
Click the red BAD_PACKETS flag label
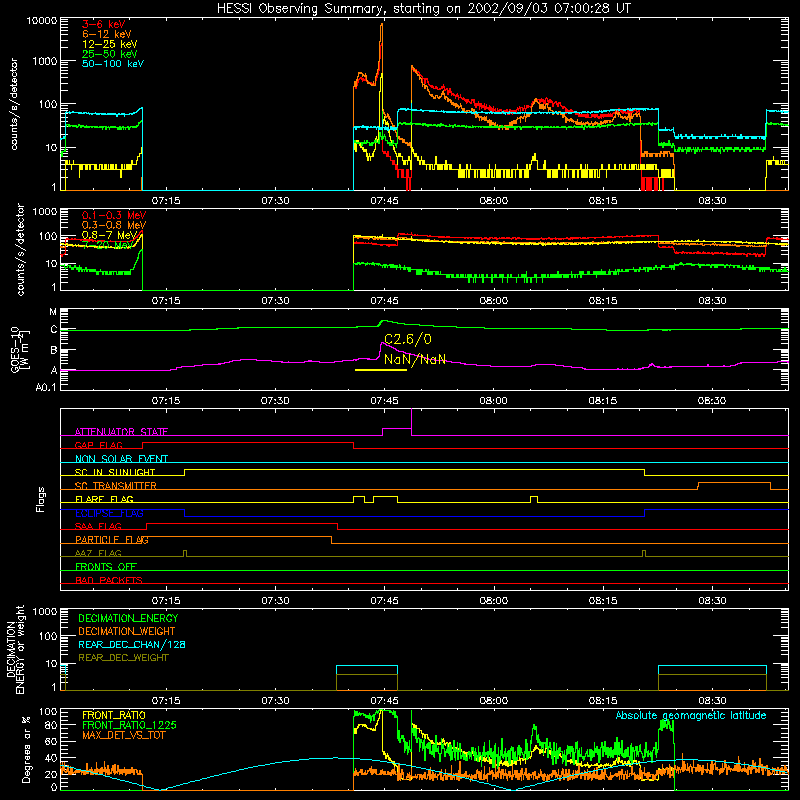pyautogui.click(x=109, y=580)
